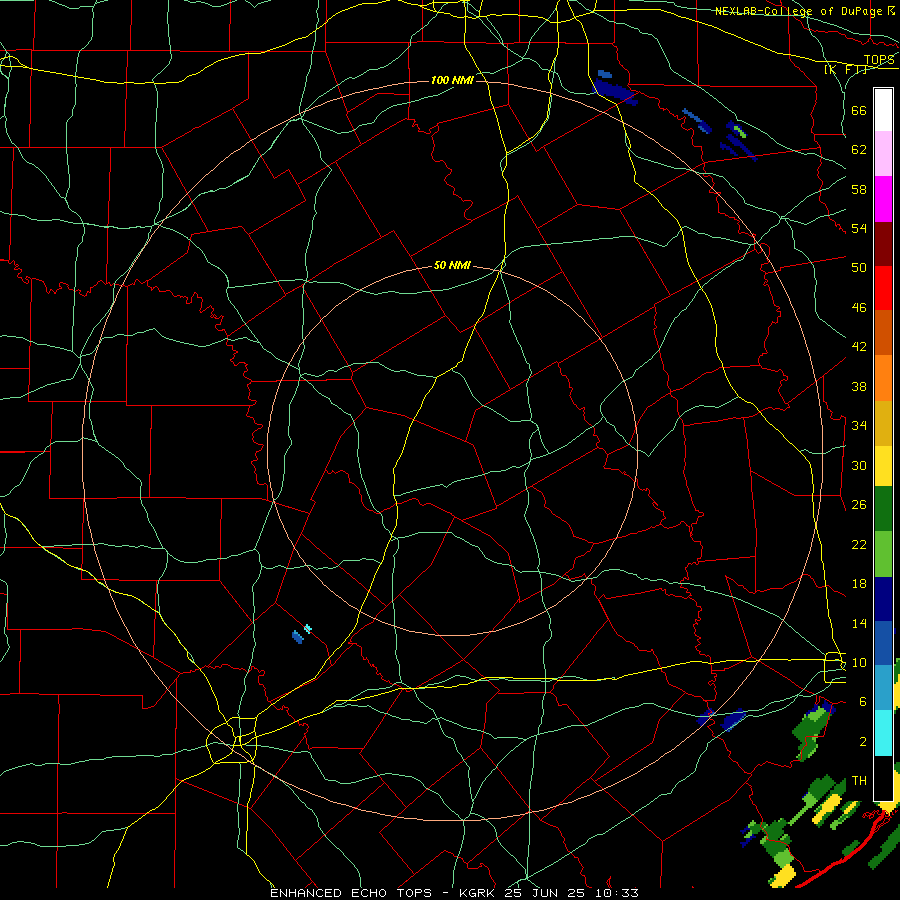Click the "KGRK" radar site identifier

tap(476, 893)
